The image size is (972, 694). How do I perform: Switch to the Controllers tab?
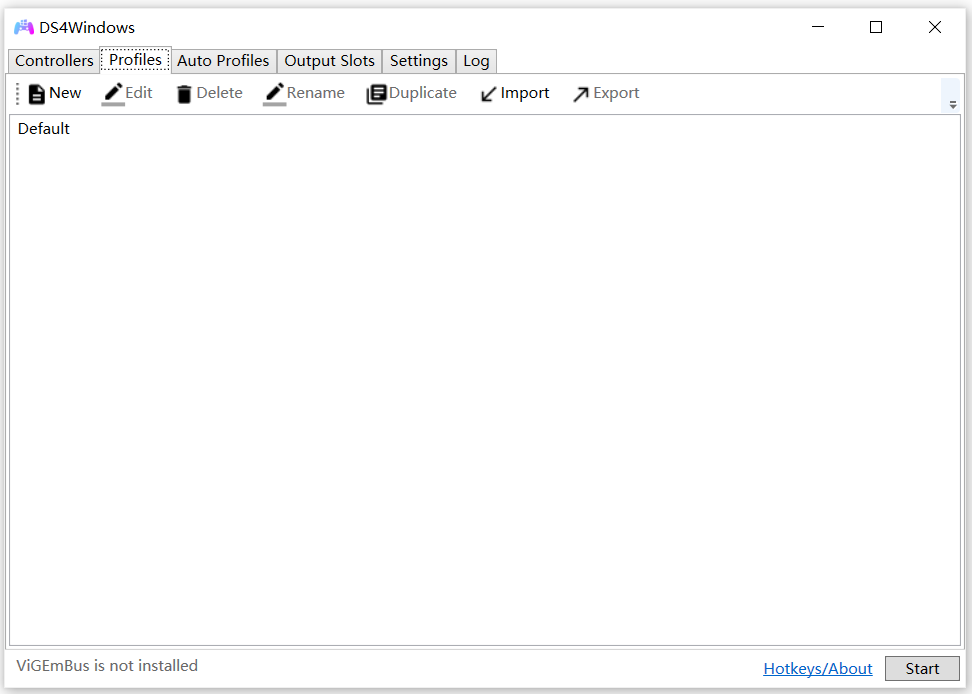pyautogui.click(x=54, y=61)
